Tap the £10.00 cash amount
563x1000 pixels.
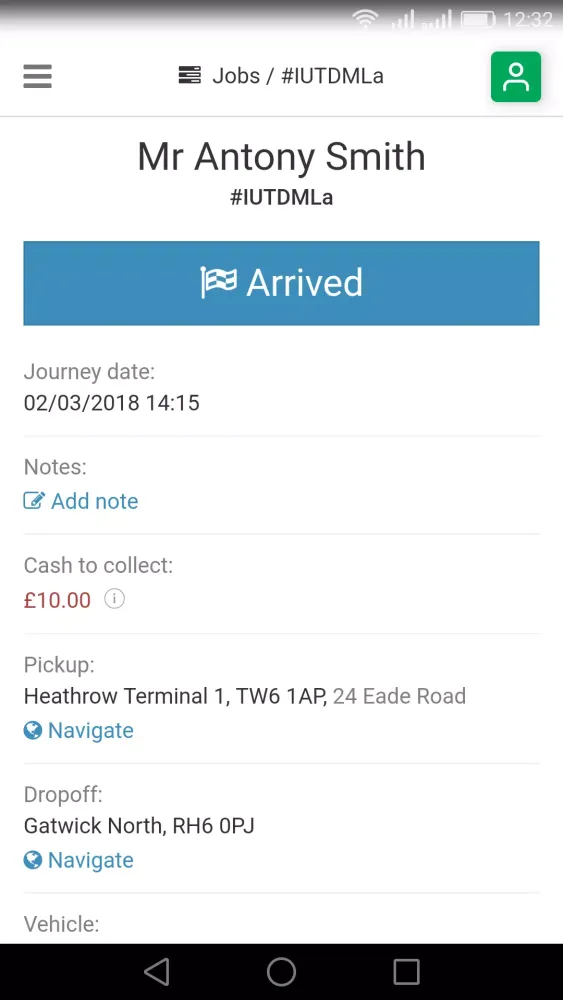[x=57, y=600]
